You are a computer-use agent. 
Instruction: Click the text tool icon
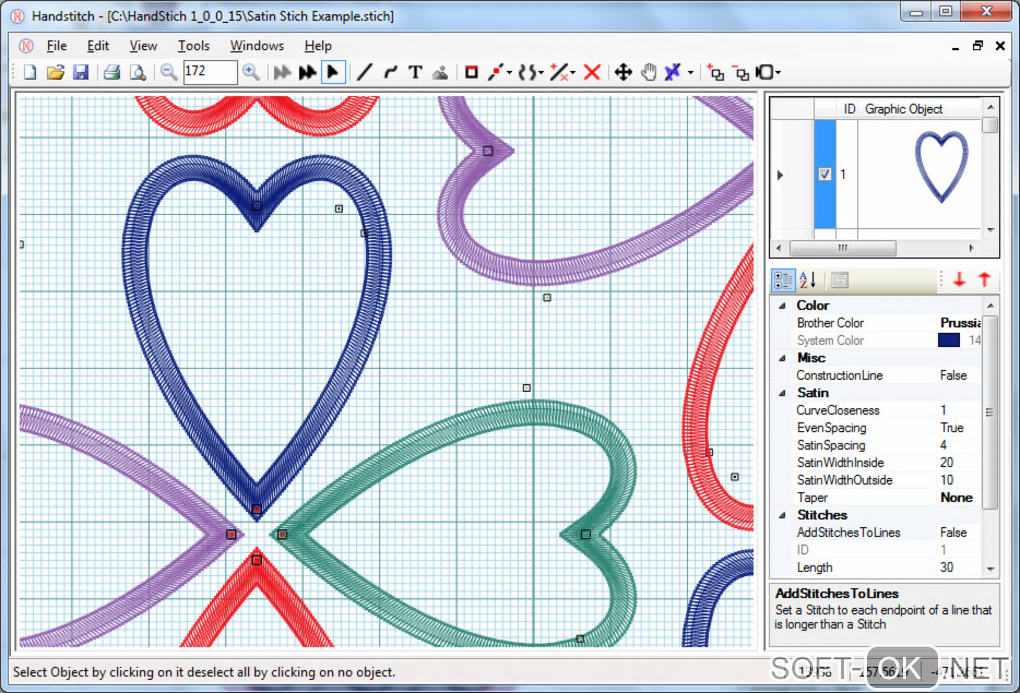(x=415, y=72)
